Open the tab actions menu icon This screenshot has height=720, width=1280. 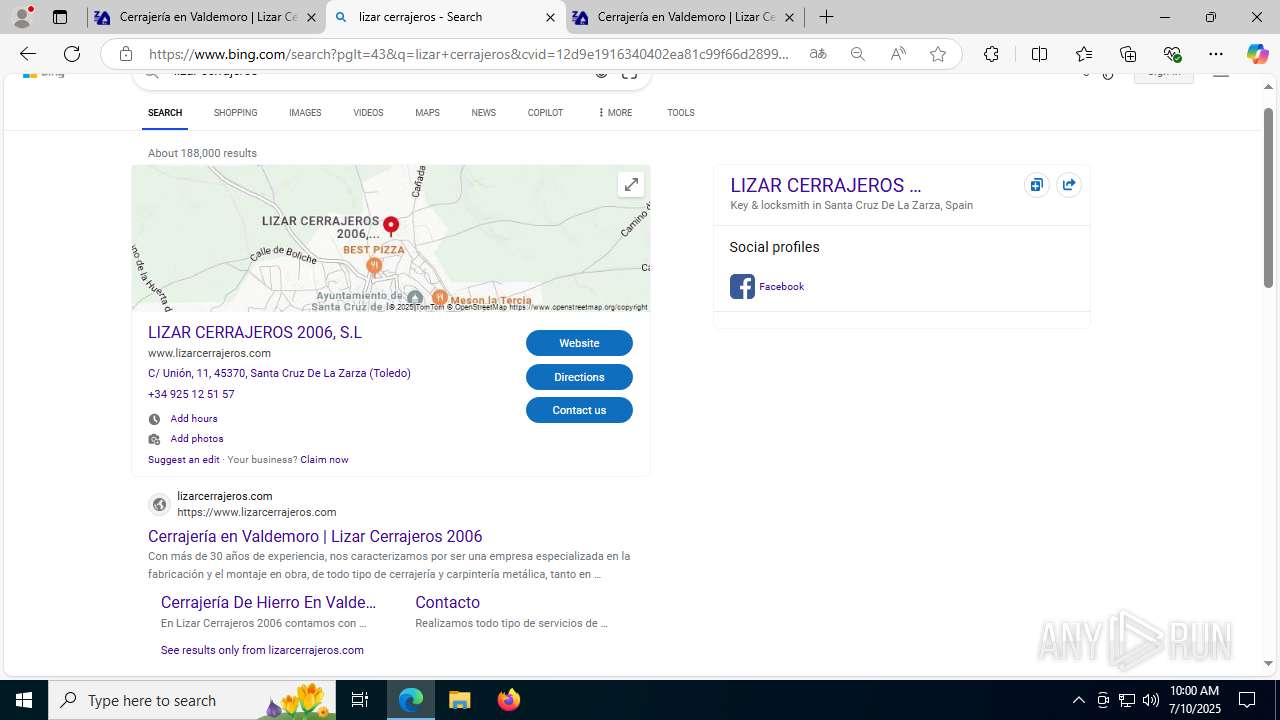pos(60,17)
